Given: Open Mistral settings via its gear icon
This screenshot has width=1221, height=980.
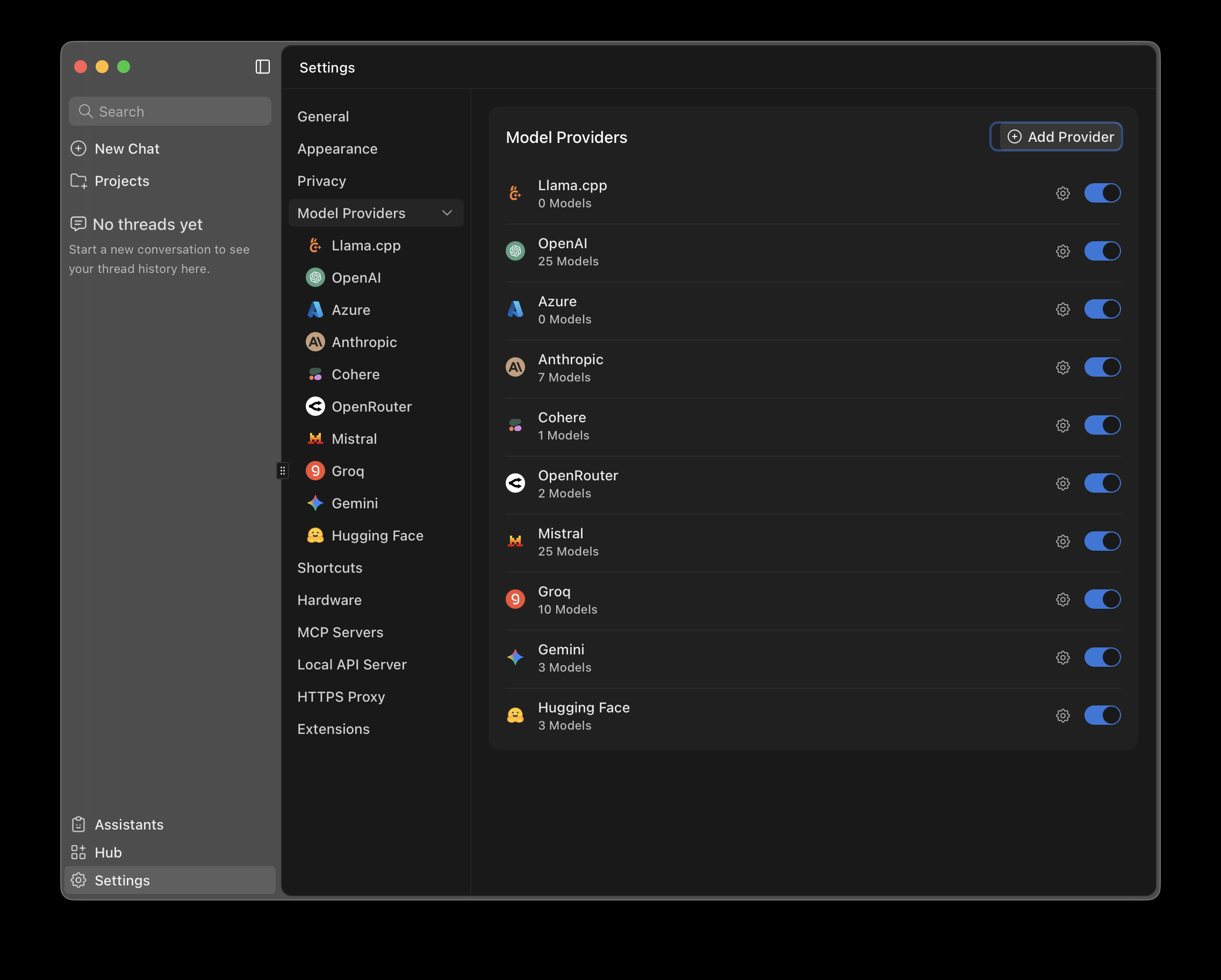Looking at the screenshot, I should 1062,541.
